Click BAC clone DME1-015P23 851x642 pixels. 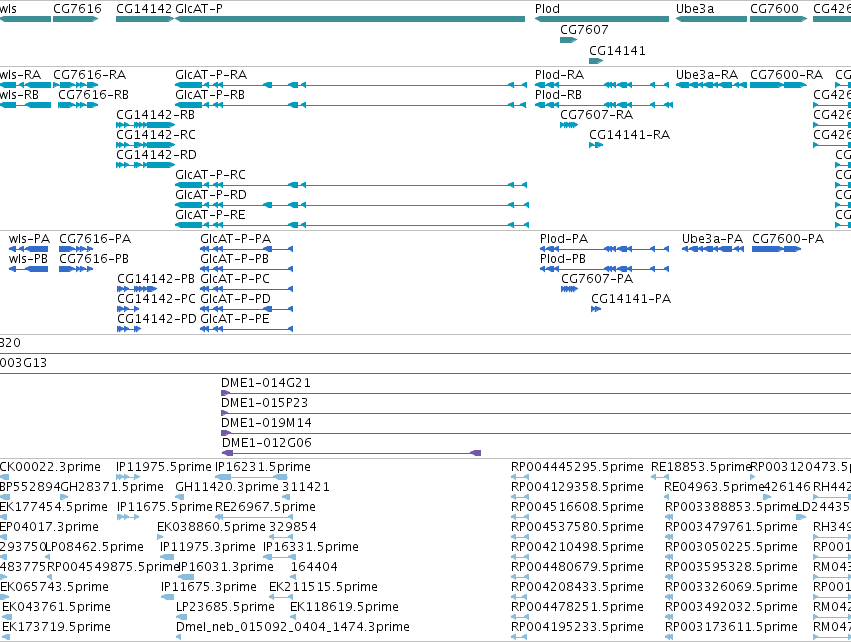coord(536,413)
